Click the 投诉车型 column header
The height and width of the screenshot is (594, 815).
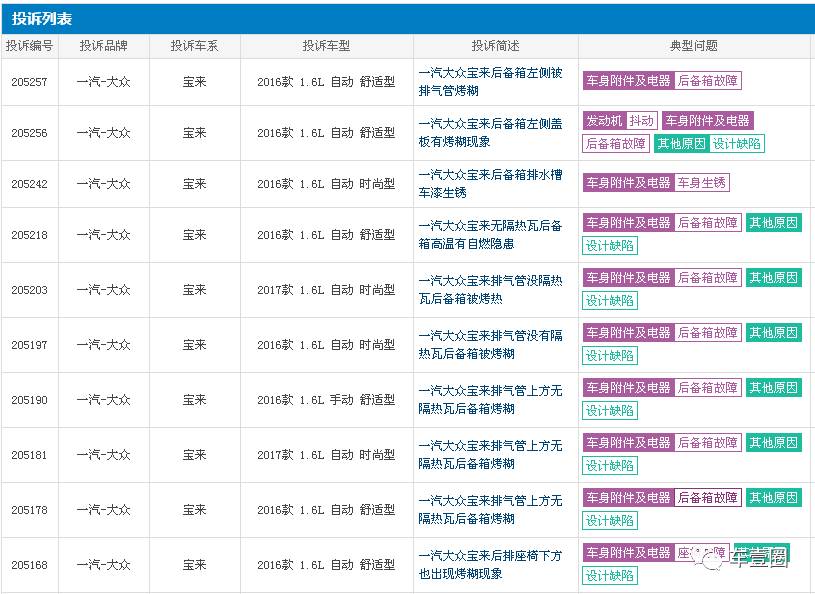(x=326, y=46)
